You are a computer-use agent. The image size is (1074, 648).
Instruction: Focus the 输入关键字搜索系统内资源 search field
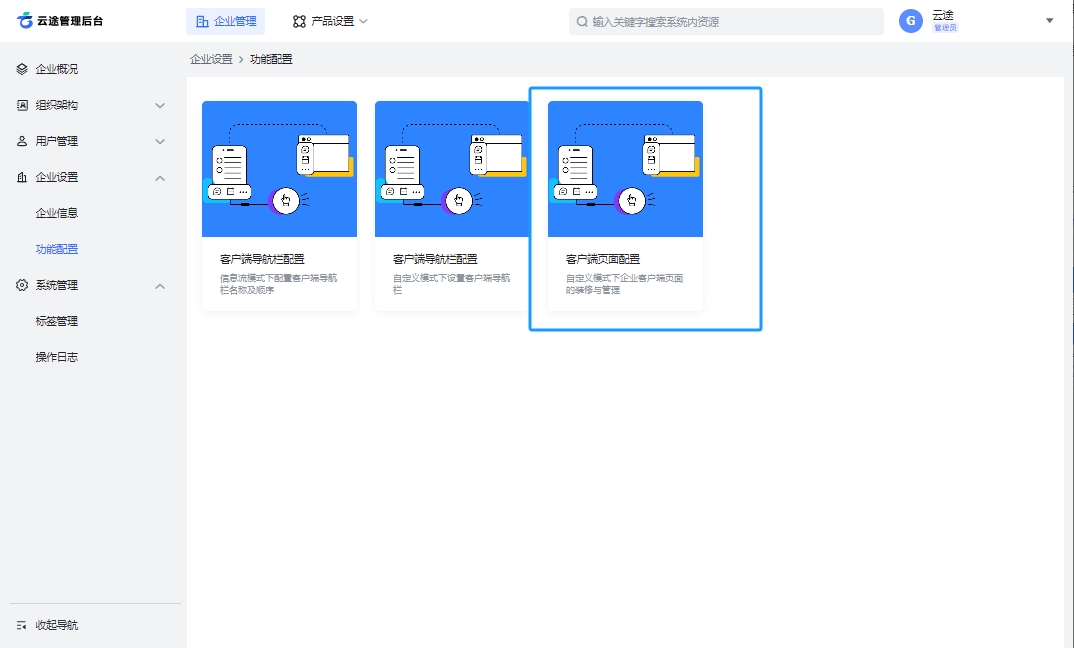click(726, 22)
